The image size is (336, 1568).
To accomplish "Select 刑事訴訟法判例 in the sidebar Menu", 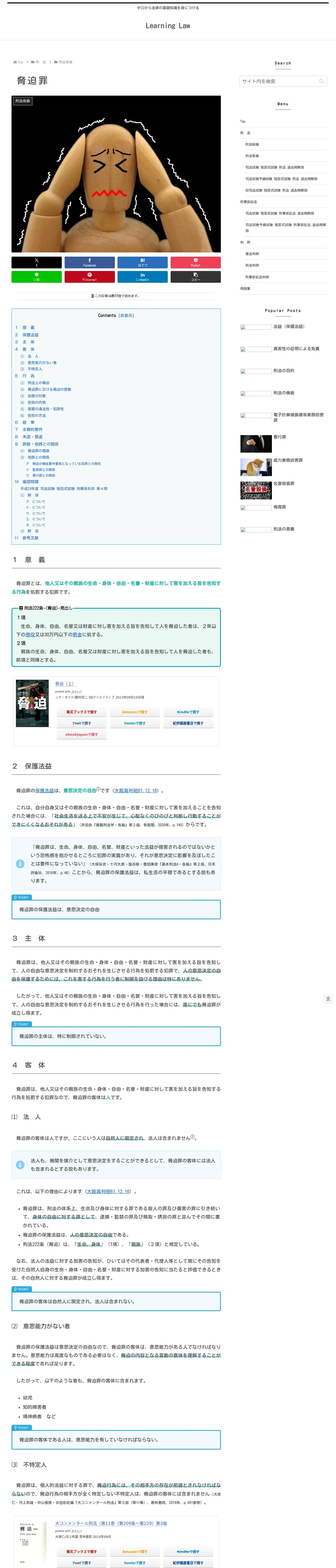I will tap(257, 277).
